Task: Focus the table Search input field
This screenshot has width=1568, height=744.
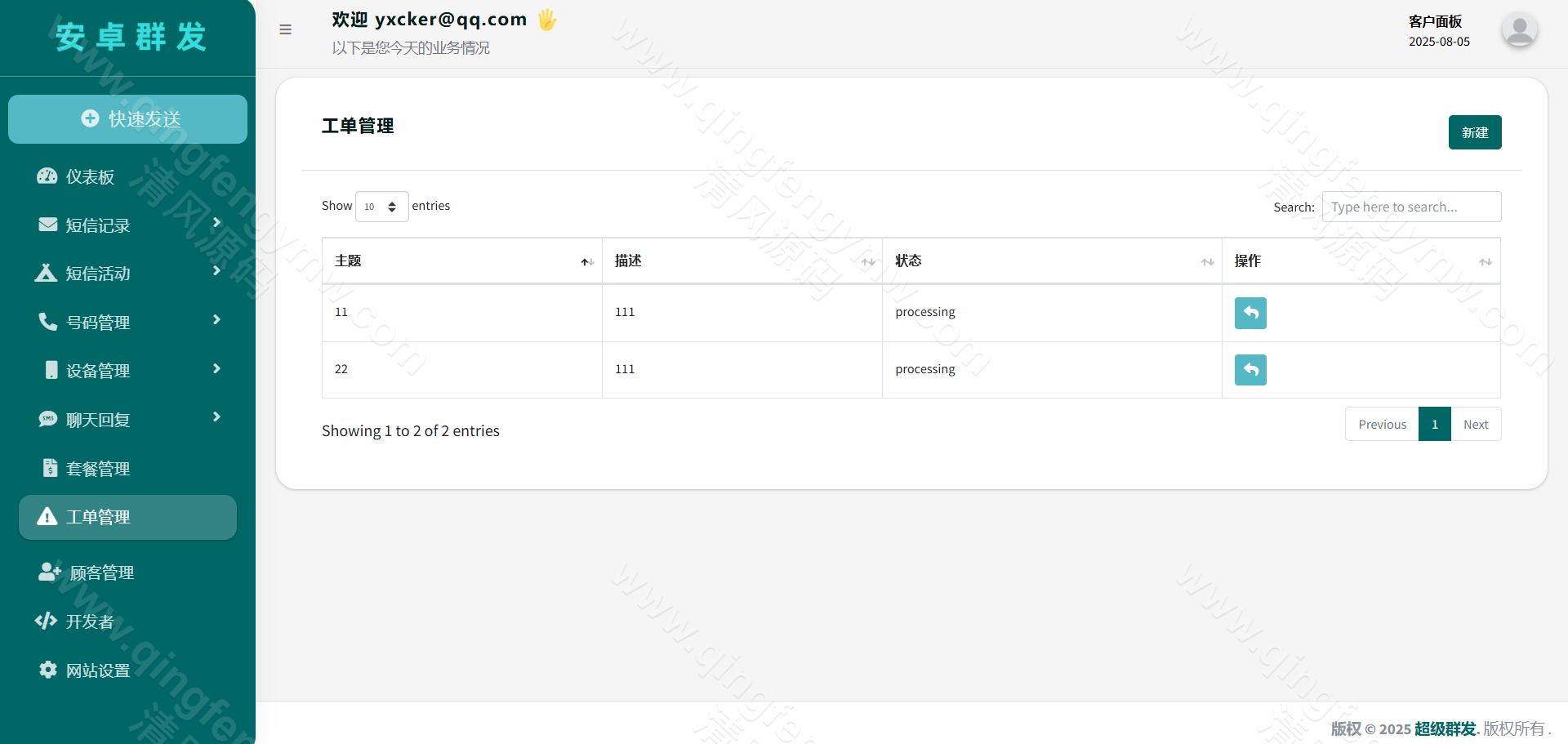Action: click(x=1411, y=207)
